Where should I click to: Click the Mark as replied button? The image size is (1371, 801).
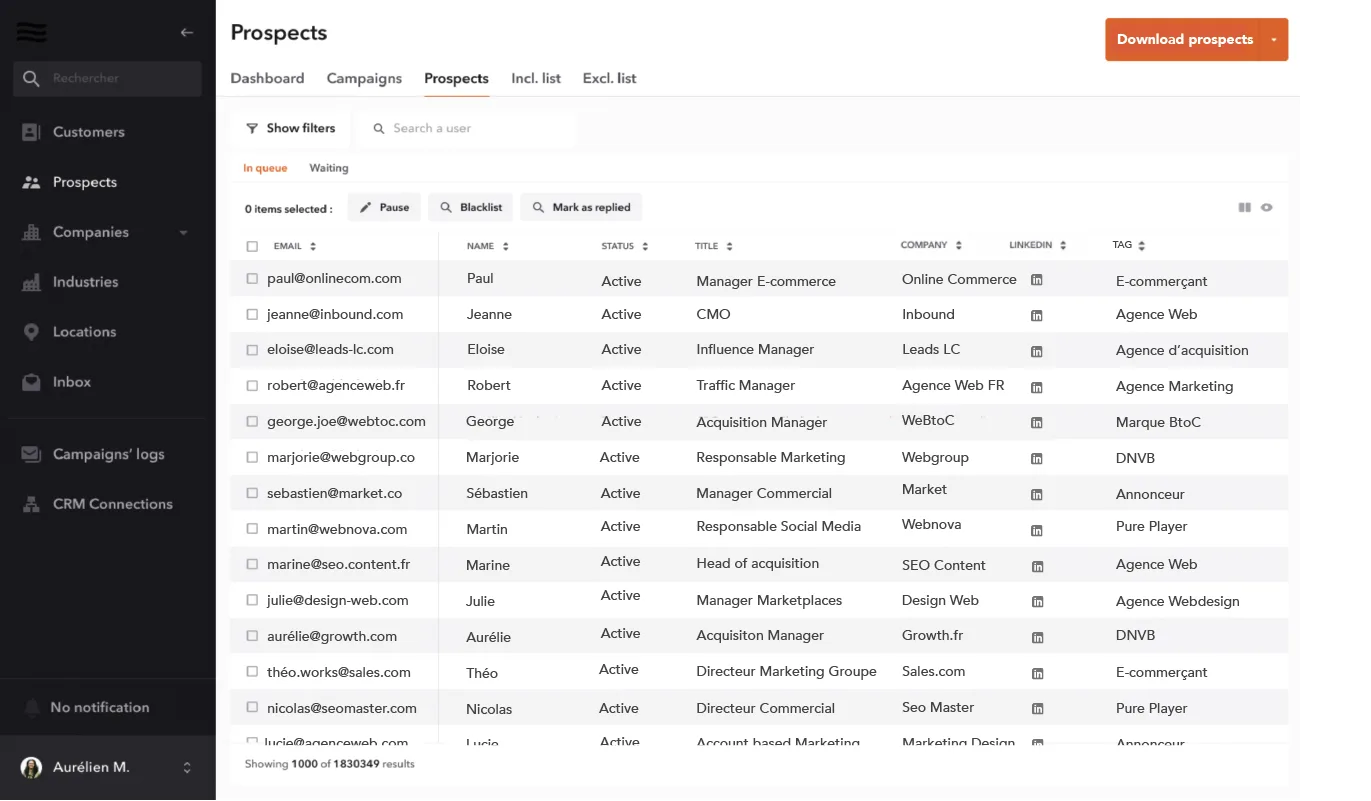581,207
